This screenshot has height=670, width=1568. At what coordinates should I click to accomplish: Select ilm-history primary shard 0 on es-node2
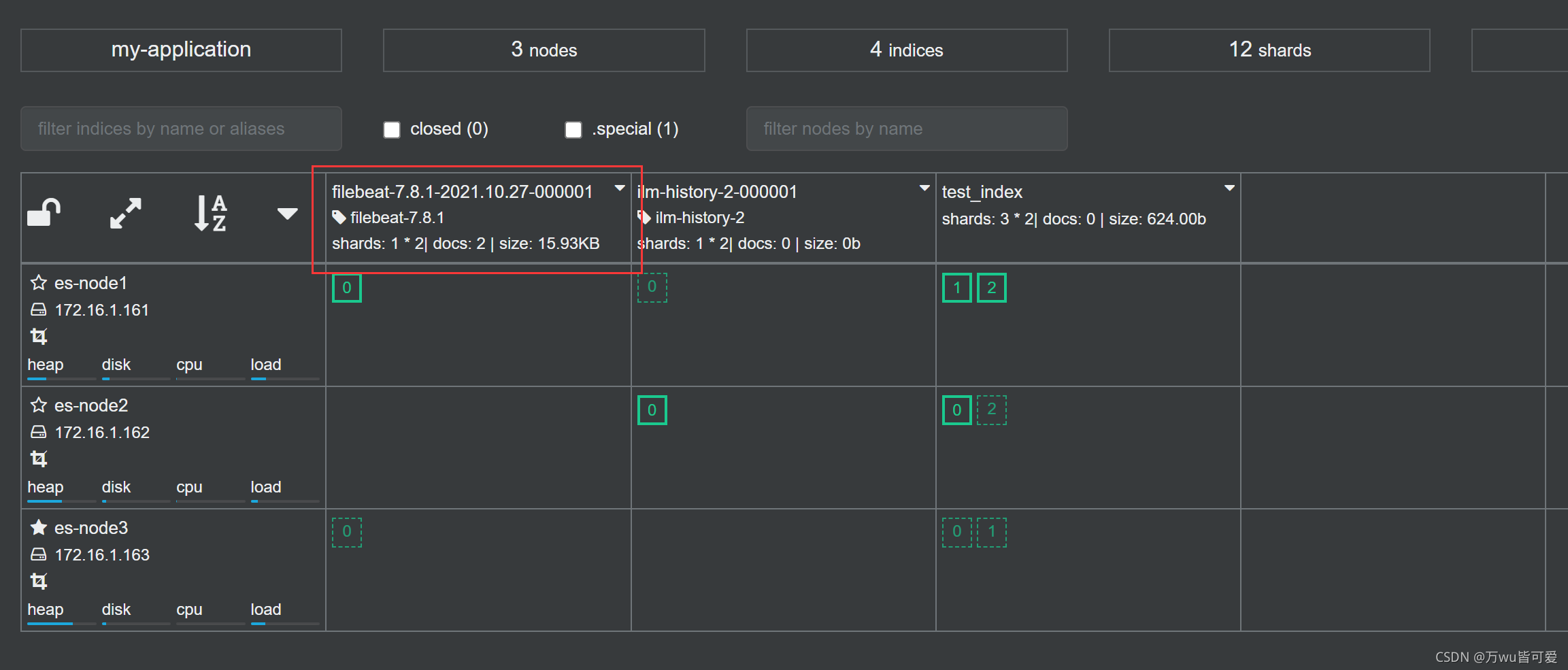tap(652, 410)
